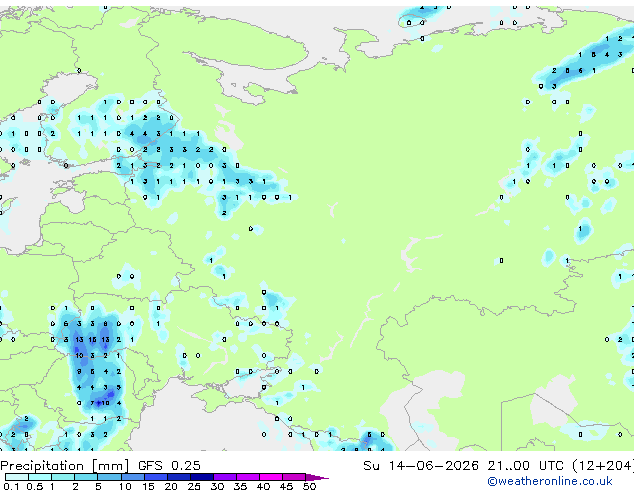Click the legend tick label '50'
The image size is (634, 490).
(x=309, y=486)
